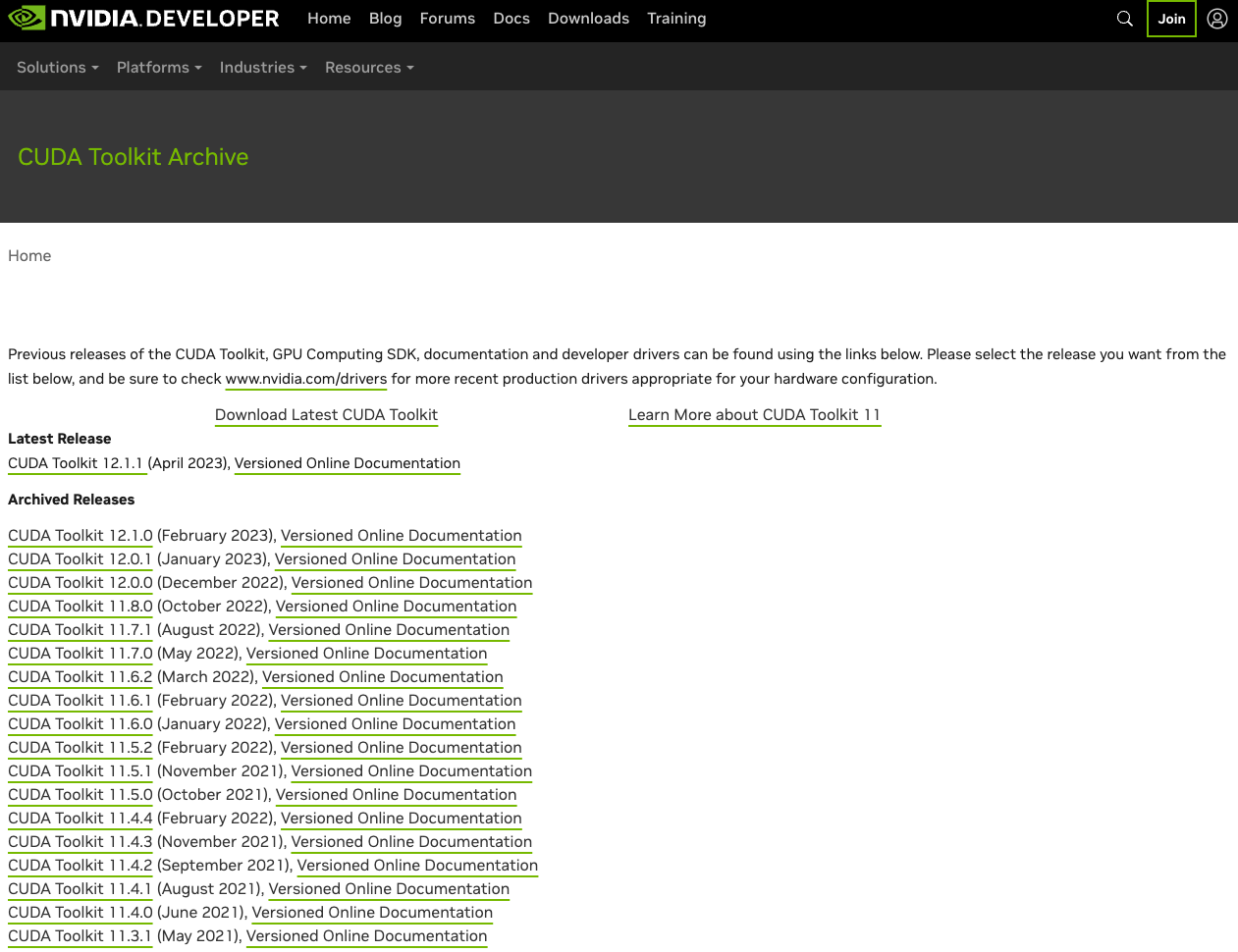Open CUDA Toolkit 11.4.1 link

click(81, 889)
